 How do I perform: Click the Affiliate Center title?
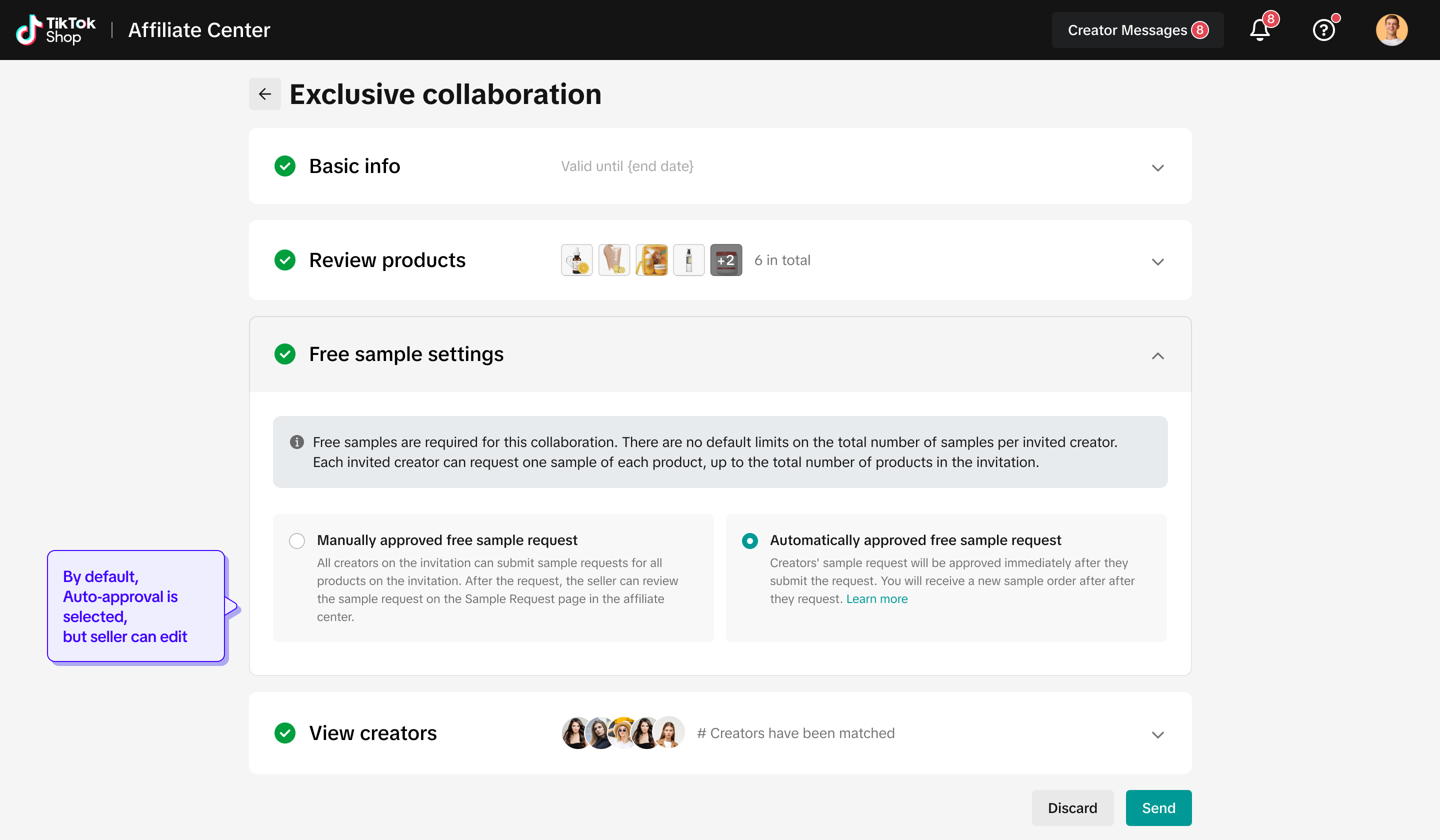tap(199, 29)
